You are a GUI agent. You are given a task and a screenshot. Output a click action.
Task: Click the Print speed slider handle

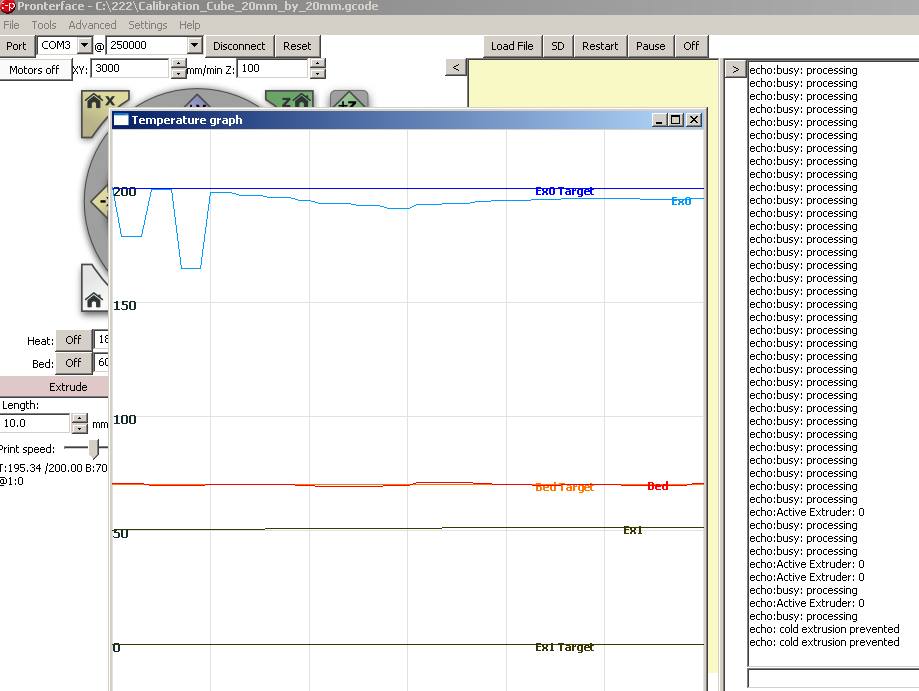tap(94, 449)
